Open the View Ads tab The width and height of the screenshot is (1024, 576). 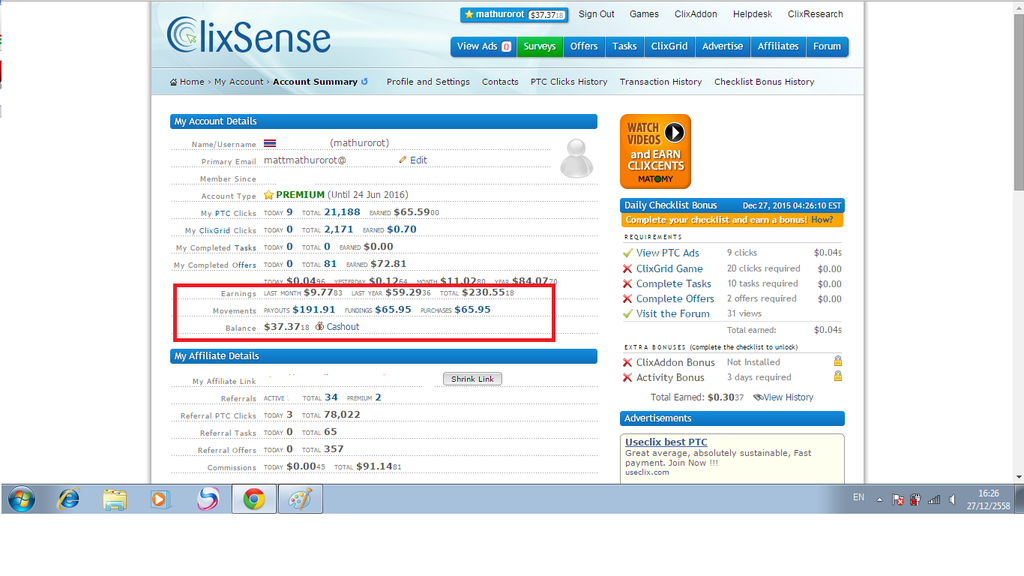[x=483, y=46]
